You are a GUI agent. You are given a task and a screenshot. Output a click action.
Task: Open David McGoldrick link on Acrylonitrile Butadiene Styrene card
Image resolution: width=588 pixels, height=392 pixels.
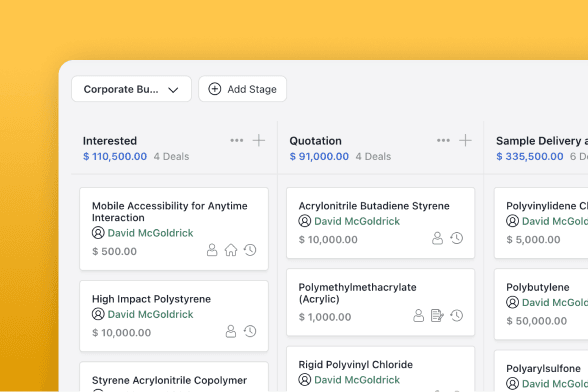click(x=357, y=221)
